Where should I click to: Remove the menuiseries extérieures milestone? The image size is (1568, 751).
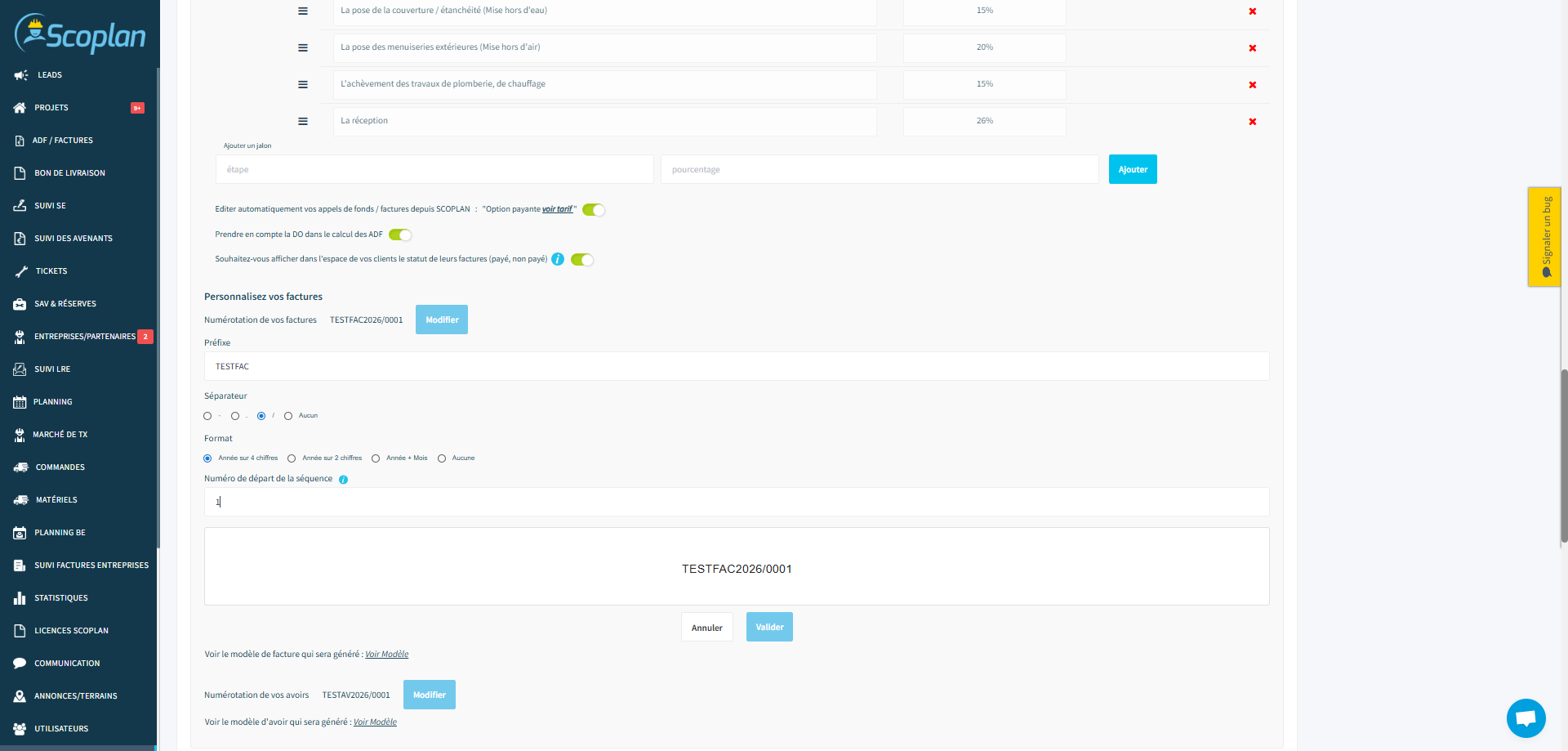coord(1252,48)
